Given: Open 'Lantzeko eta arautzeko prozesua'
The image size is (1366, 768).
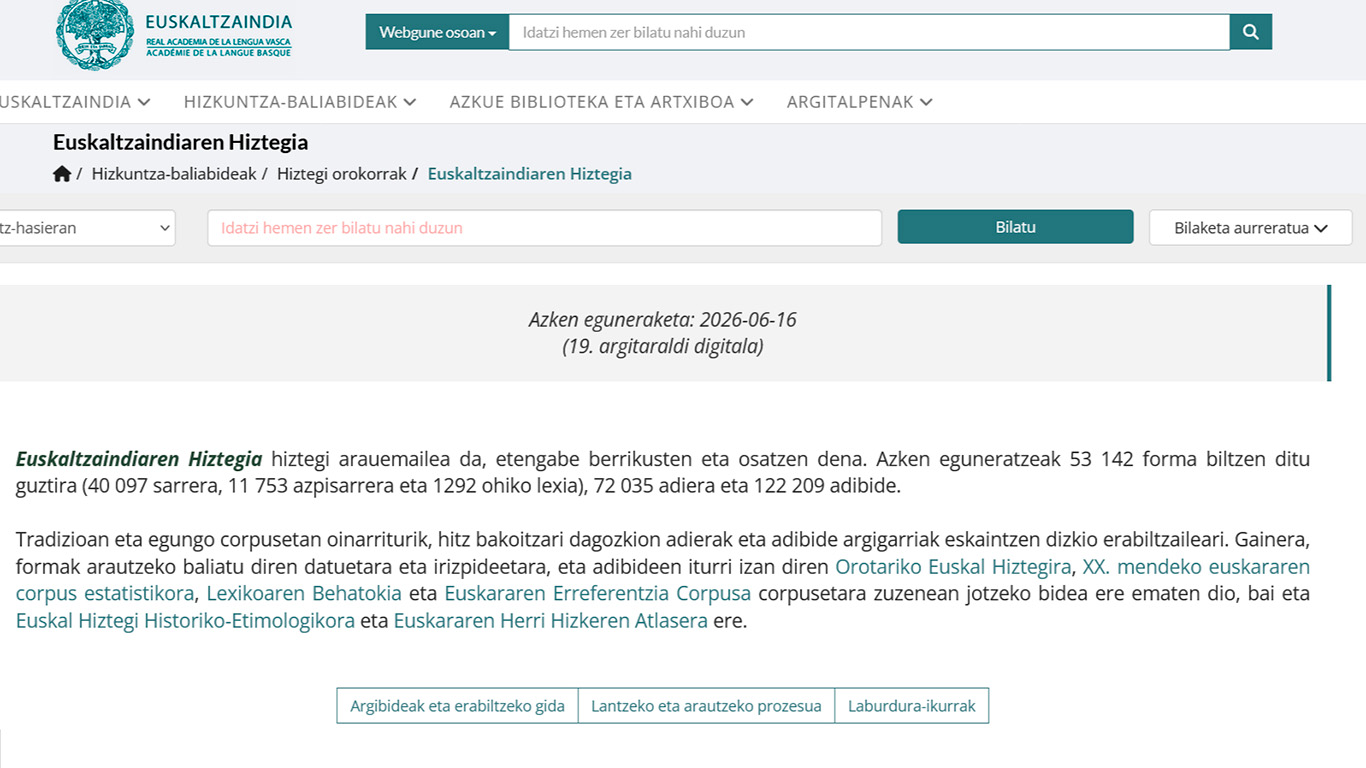Looking at the screenshot, I should point(706,706).
